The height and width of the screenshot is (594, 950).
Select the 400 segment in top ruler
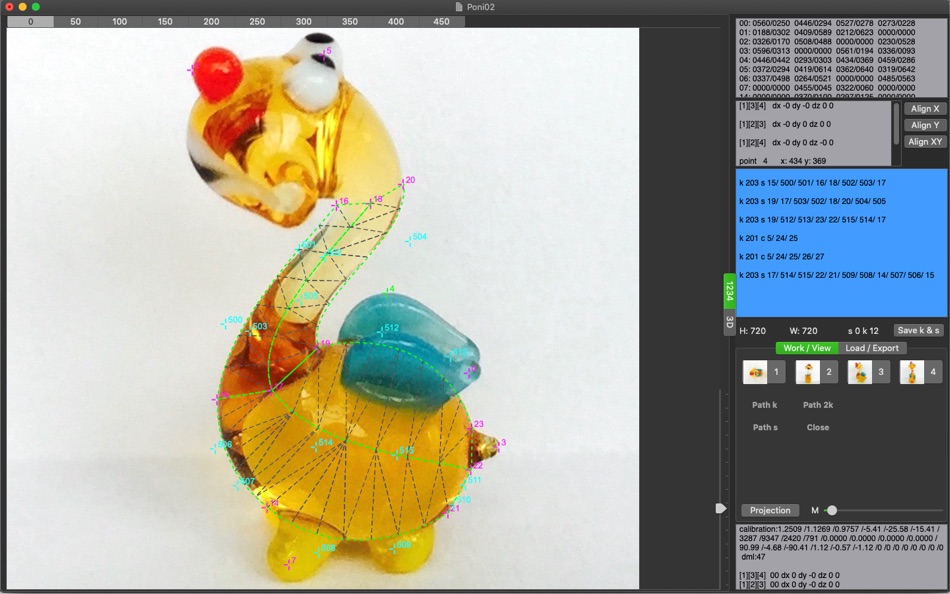[x=396, y=21]
